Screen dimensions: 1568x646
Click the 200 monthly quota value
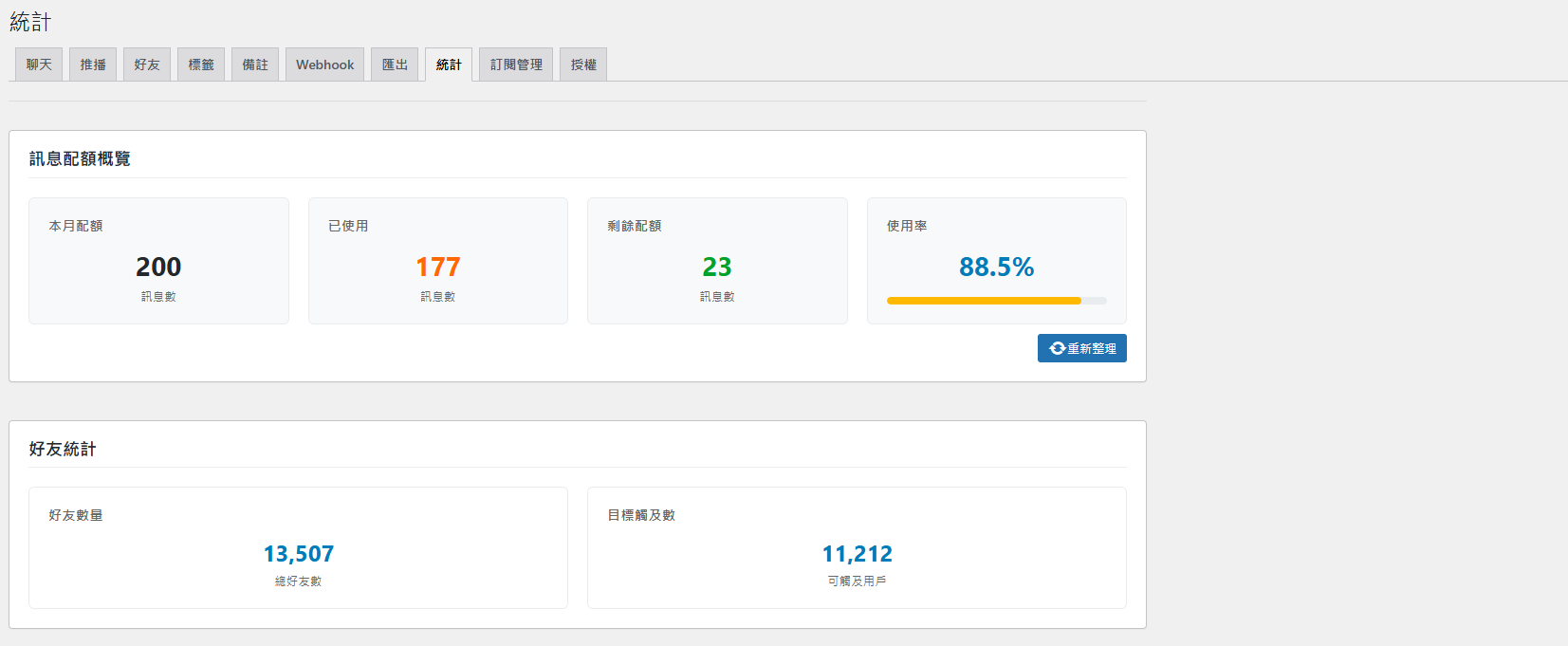pyautogui.click(x=158, y=267)
